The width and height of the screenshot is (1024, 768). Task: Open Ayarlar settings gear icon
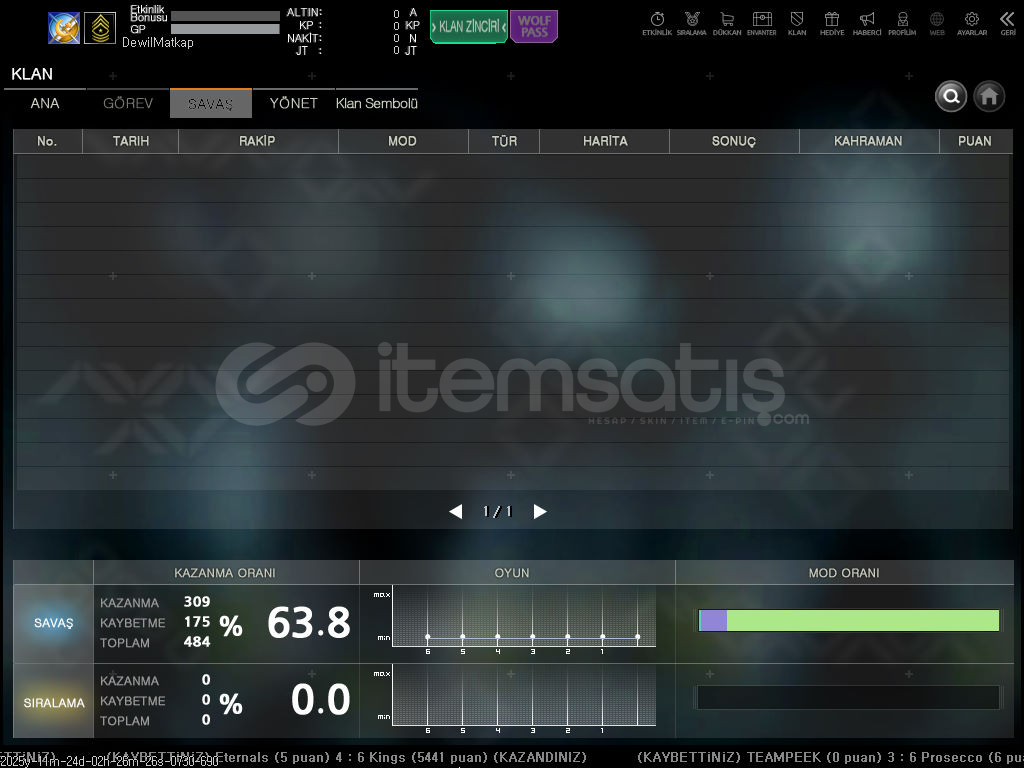click(972, 22)
